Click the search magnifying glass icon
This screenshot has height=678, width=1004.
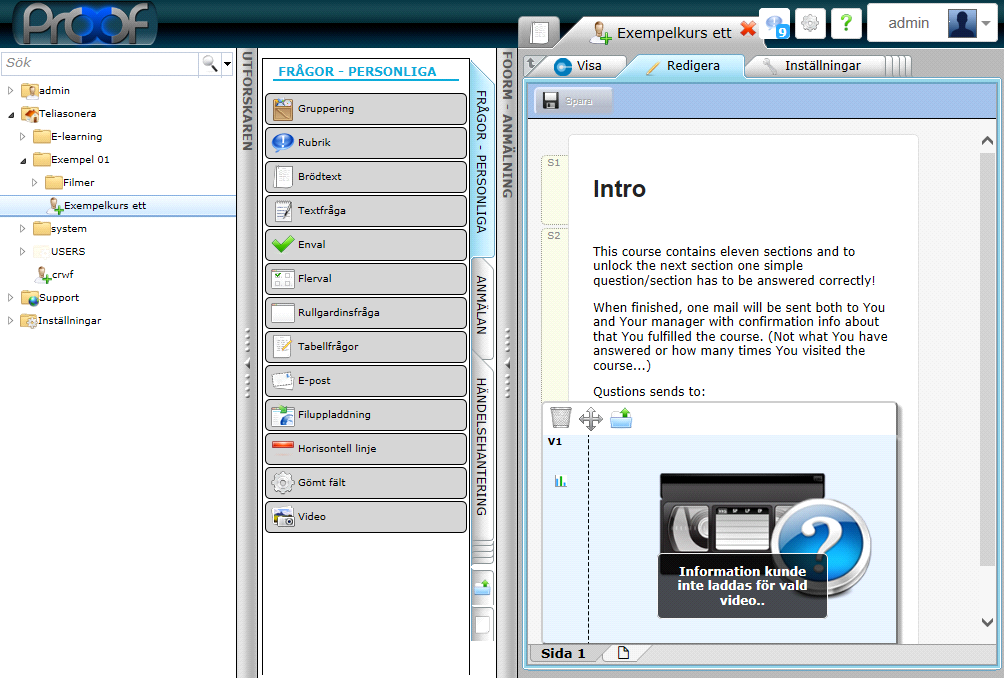tap(210, 63)
